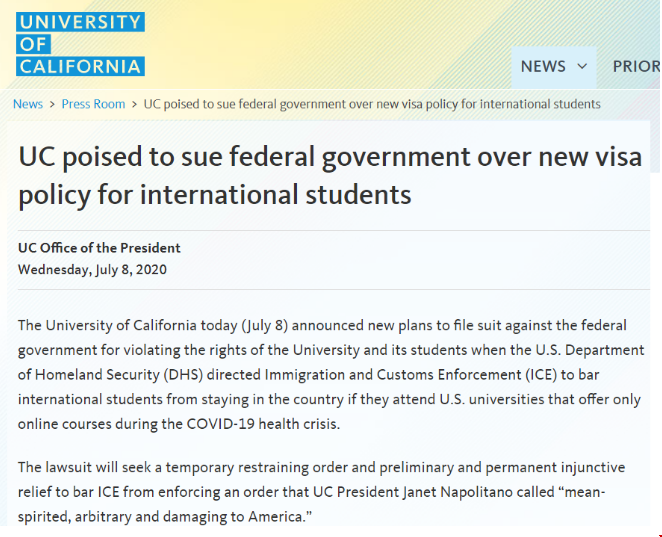The height and width of the screenshot is (537, 662).
Task: Click the University of California logo
Action: click(80, 44)
